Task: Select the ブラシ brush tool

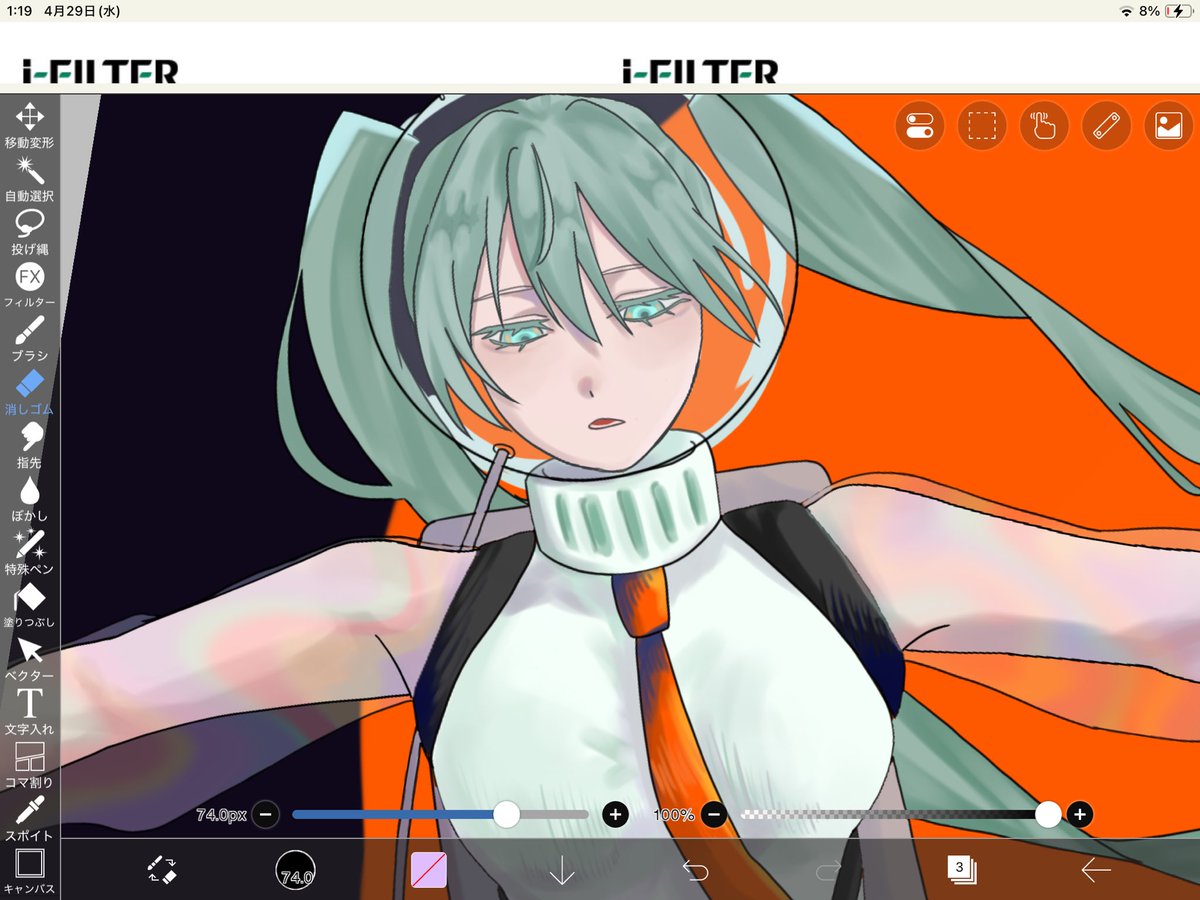Action: coord(30,339)
